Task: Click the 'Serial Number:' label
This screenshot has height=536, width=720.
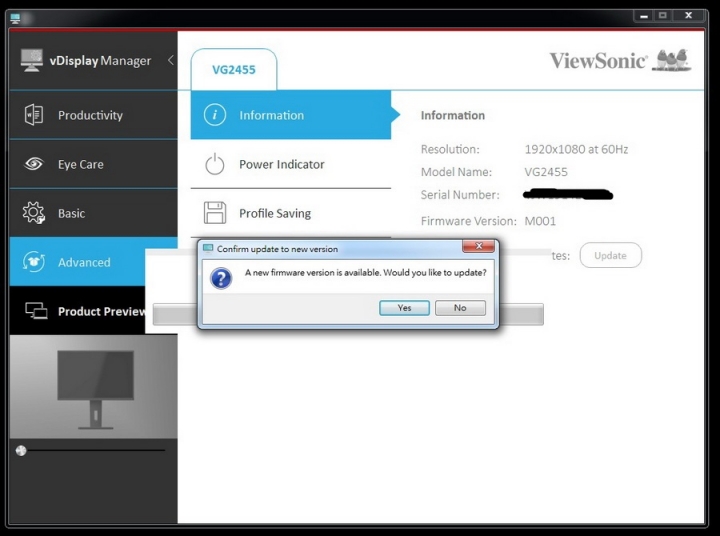Action: 460,195
